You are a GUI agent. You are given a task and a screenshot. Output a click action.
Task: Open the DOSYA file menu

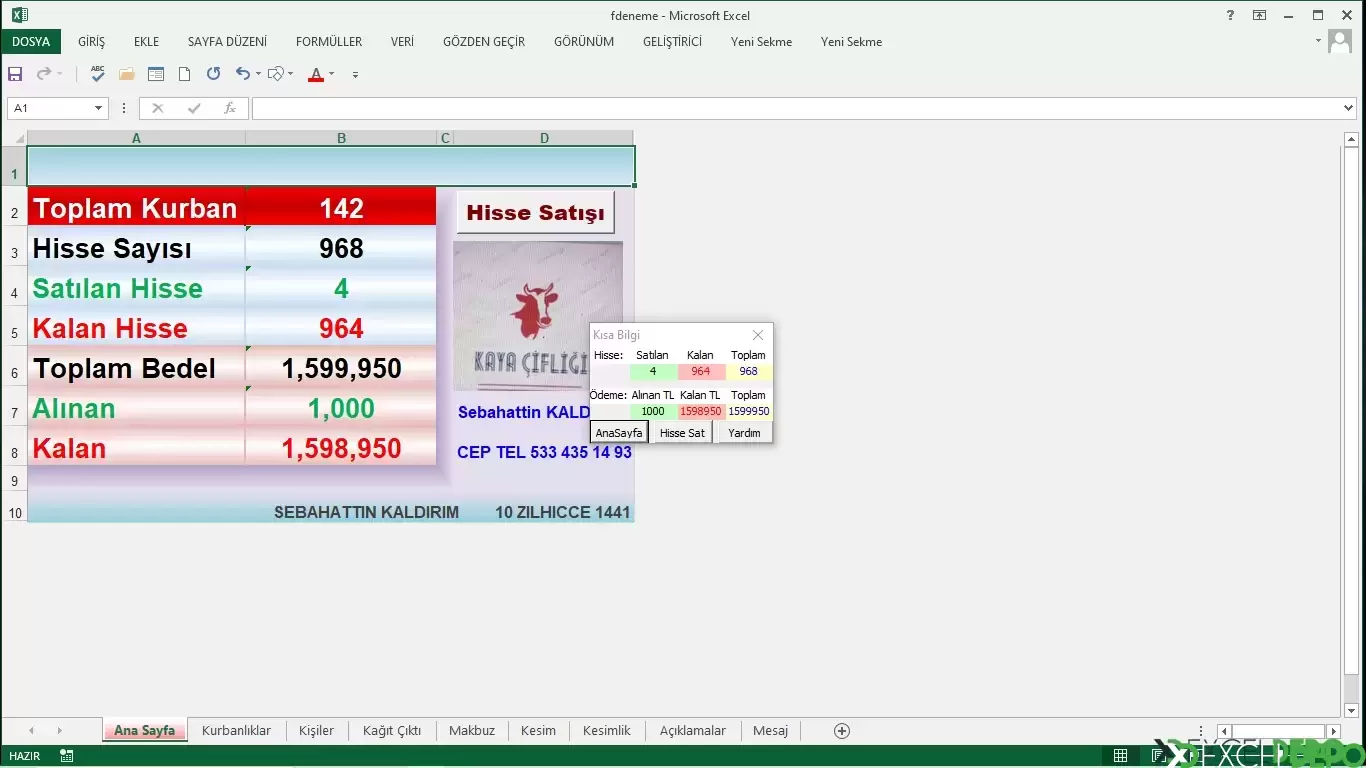tap(31, 42)
